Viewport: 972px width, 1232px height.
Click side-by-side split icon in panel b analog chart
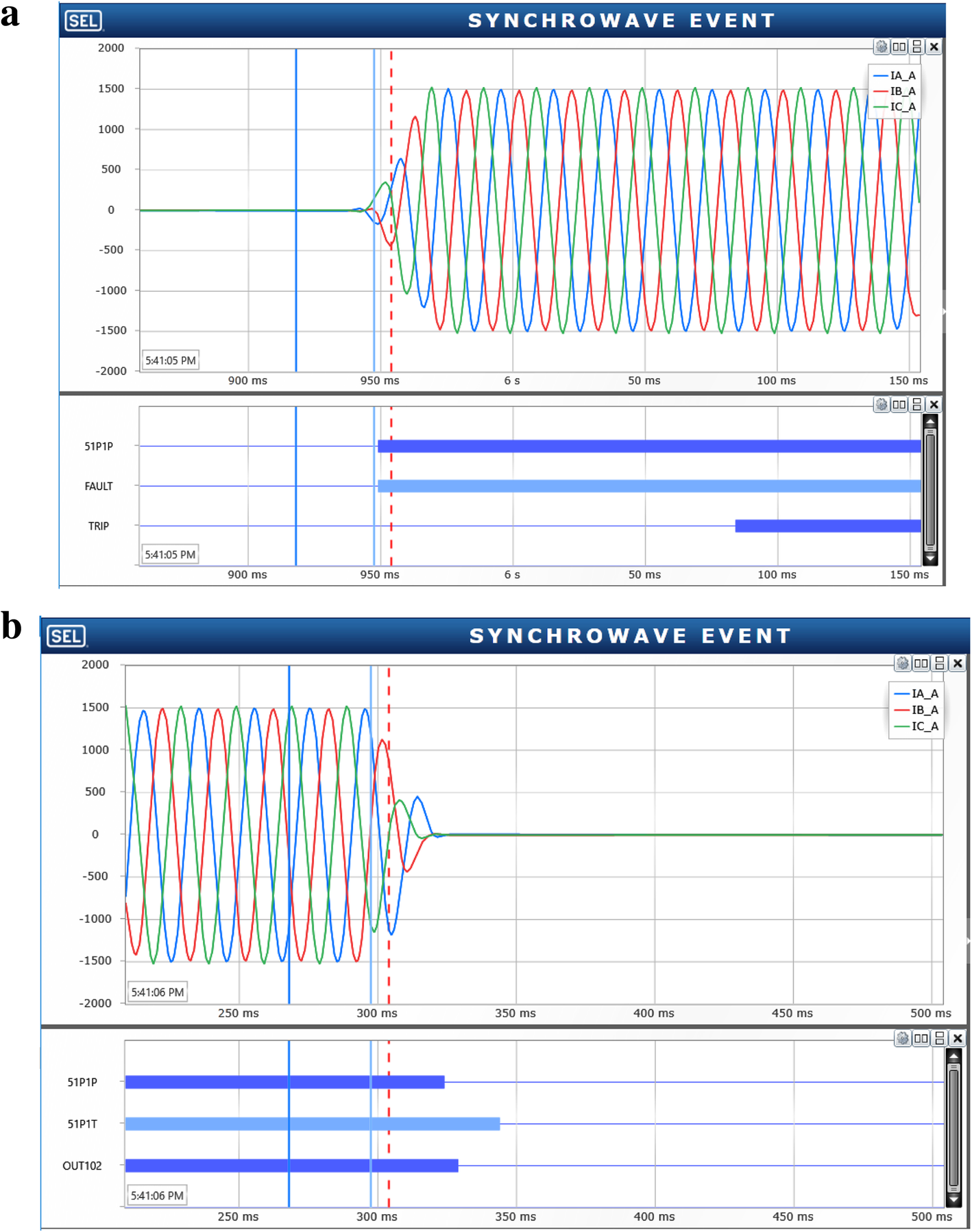point(922,663)
